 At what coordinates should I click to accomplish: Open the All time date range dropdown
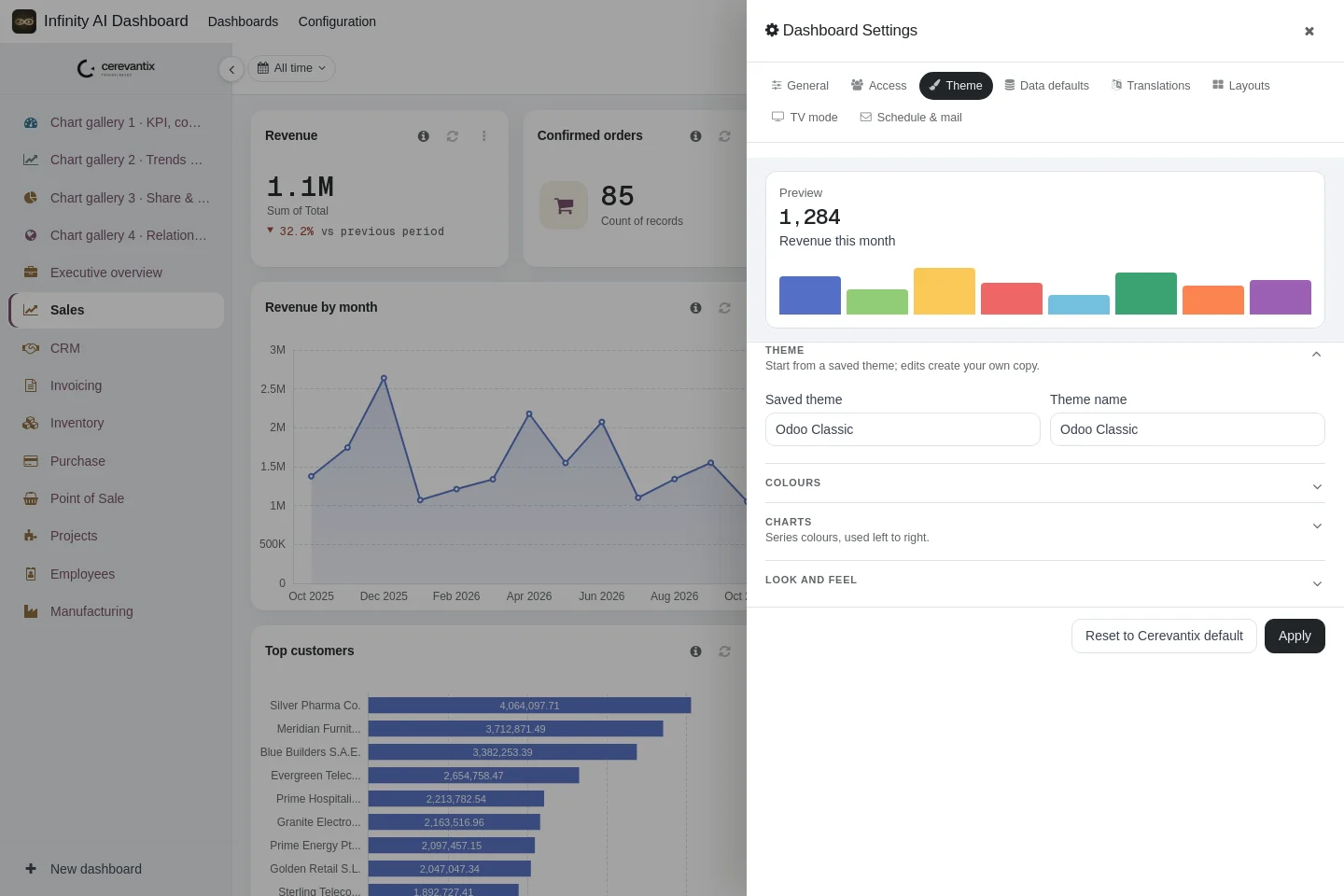point(292,68)
